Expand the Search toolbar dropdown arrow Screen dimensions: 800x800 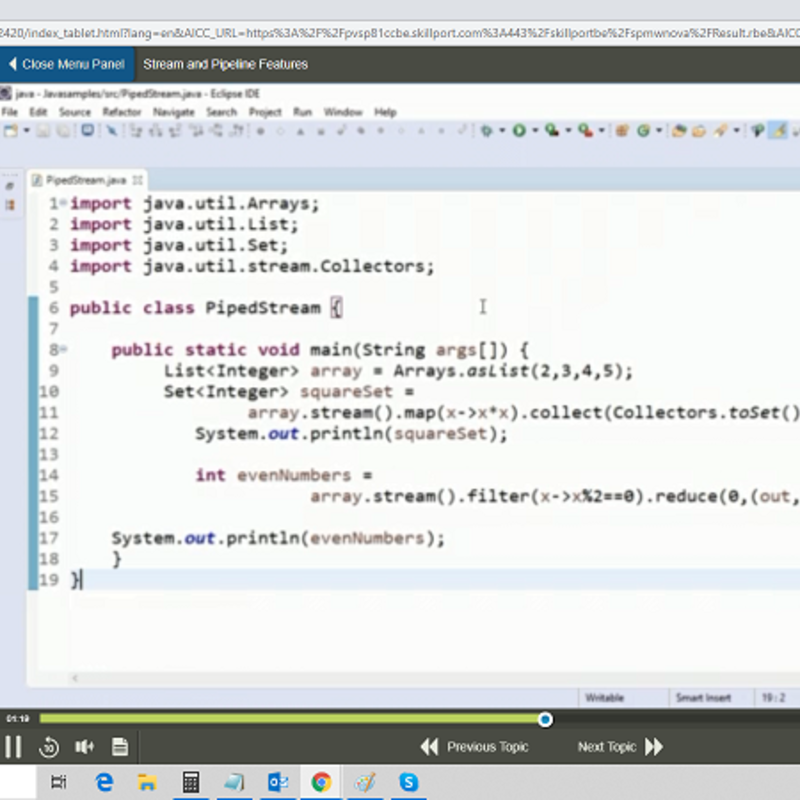[736, 131]
